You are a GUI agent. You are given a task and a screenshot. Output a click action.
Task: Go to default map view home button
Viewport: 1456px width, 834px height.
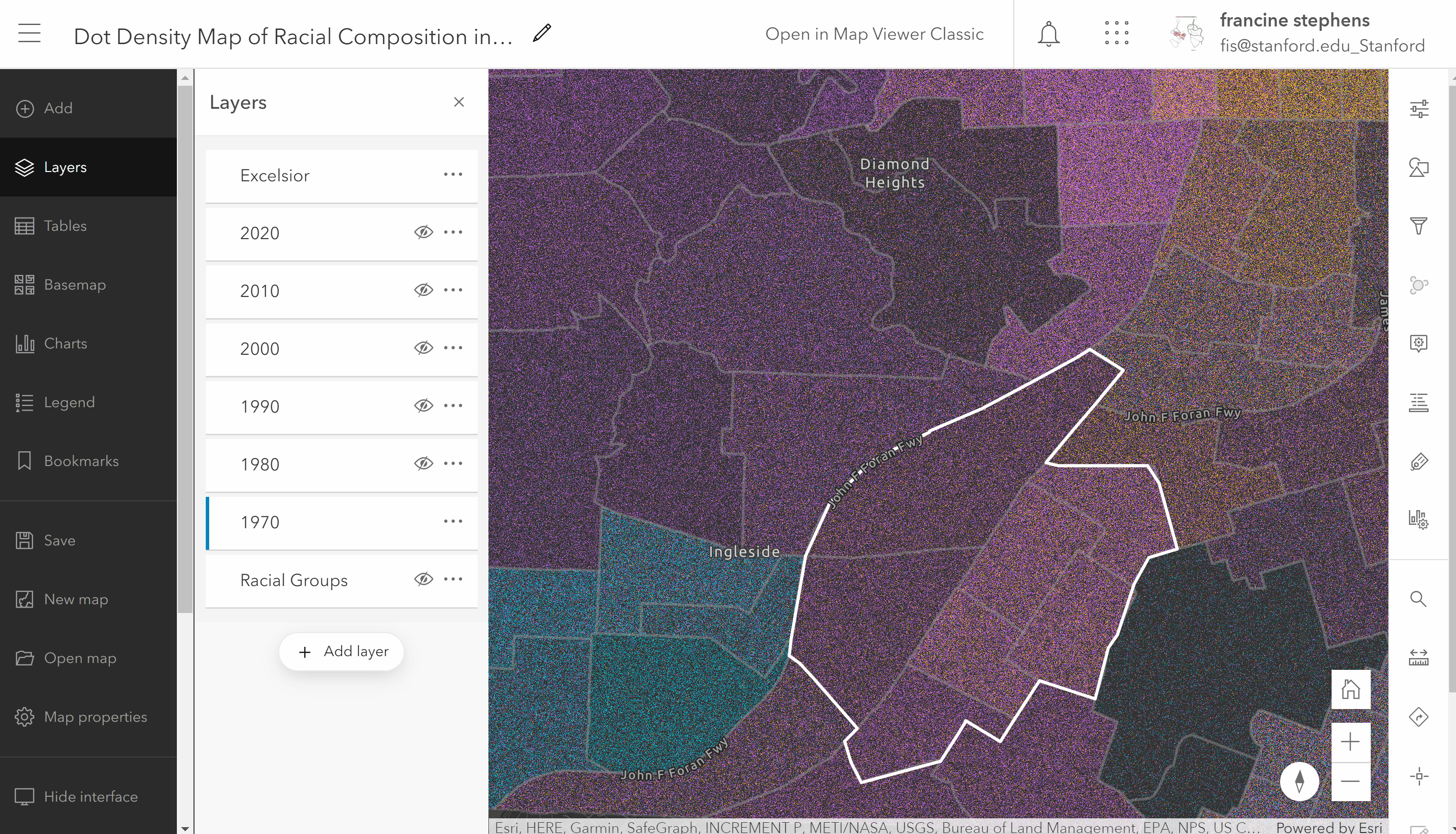1350,689
